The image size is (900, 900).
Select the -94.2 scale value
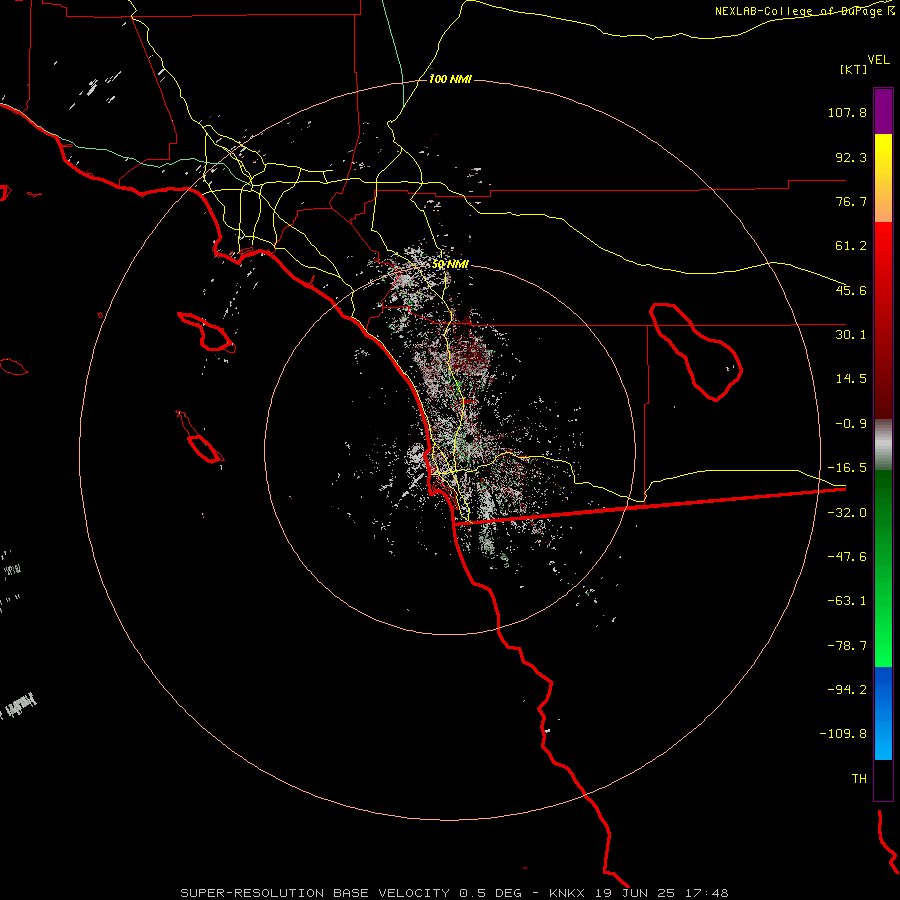[x=847, y=689]
